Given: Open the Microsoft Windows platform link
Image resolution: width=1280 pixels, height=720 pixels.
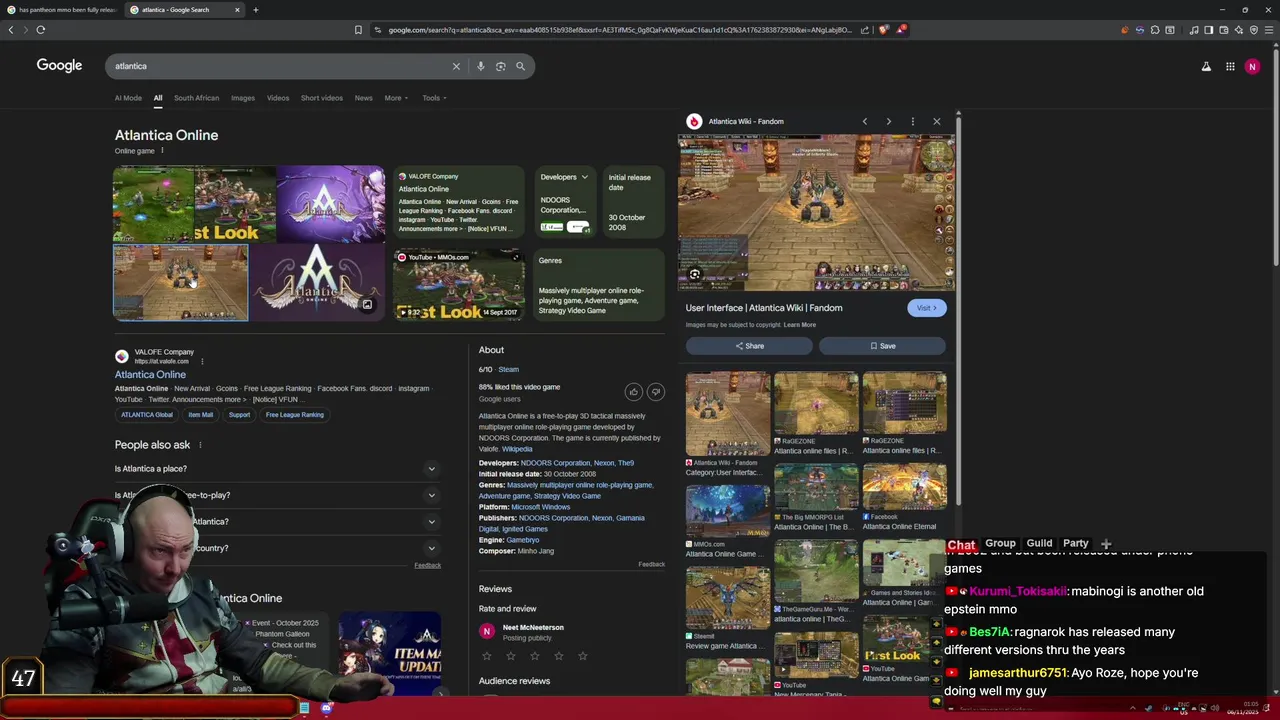Looking at the screenshot, I should click(541, 507).
